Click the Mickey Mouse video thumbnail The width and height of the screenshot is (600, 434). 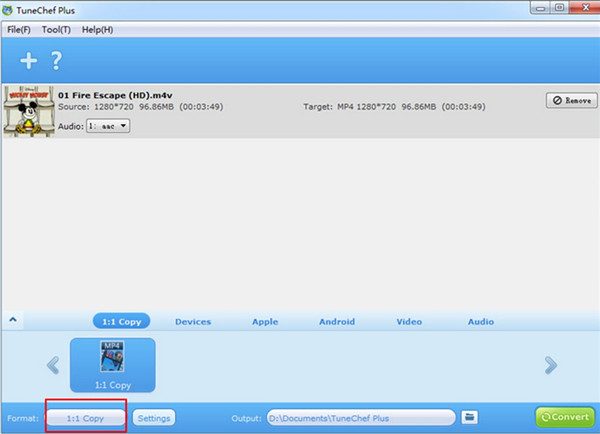point(29,111)
